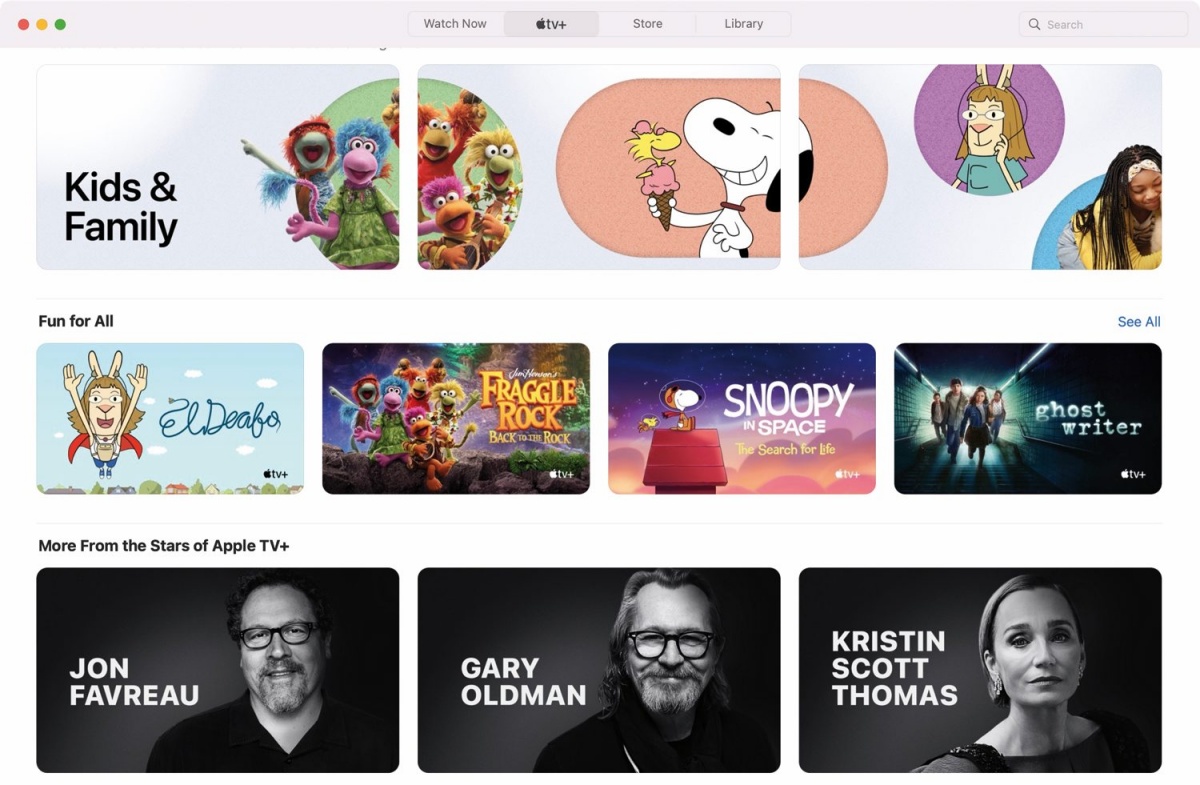This screenshot has height=785, width=1200.
Task: Click the yellow minimize window button
Action: pos(42,24)
